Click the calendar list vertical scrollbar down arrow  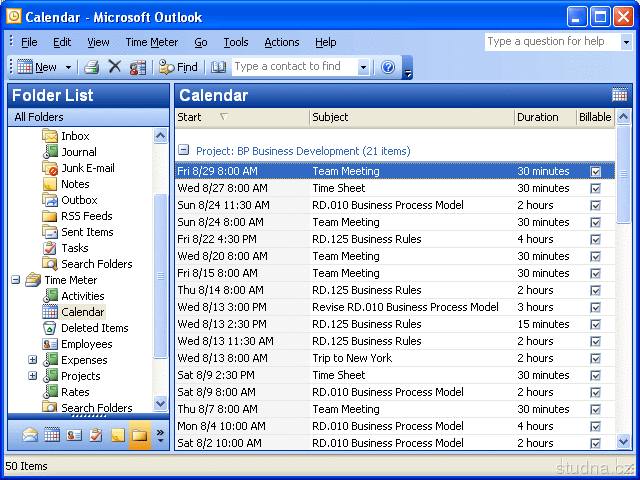click(x=623, y=441)
